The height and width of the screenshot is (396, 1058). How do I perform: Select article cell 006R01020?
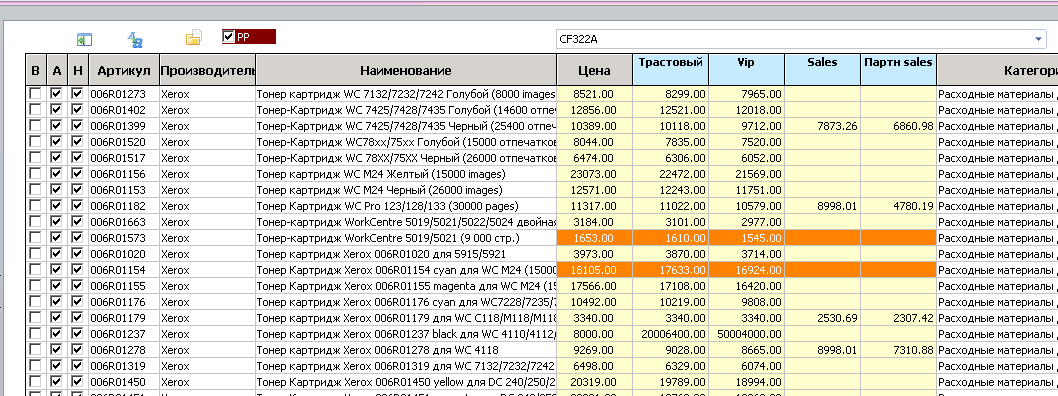[x=123, y=254]
